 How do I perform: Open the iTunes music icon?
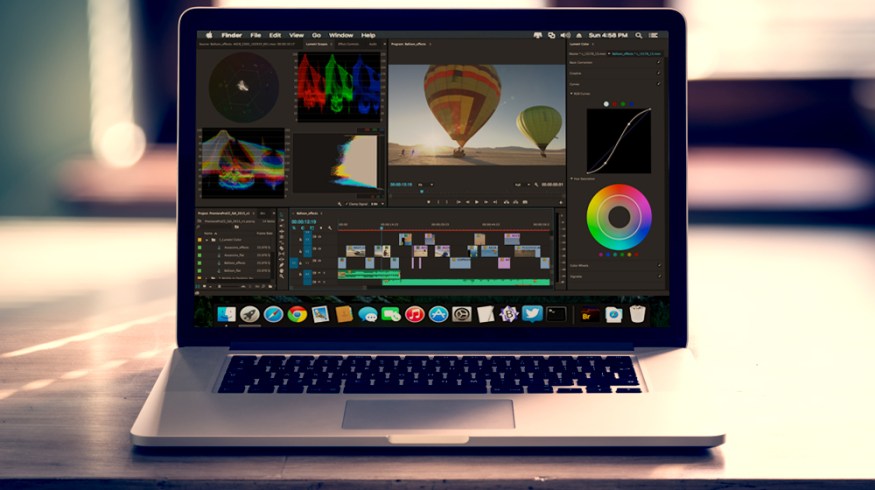(415, 314)
